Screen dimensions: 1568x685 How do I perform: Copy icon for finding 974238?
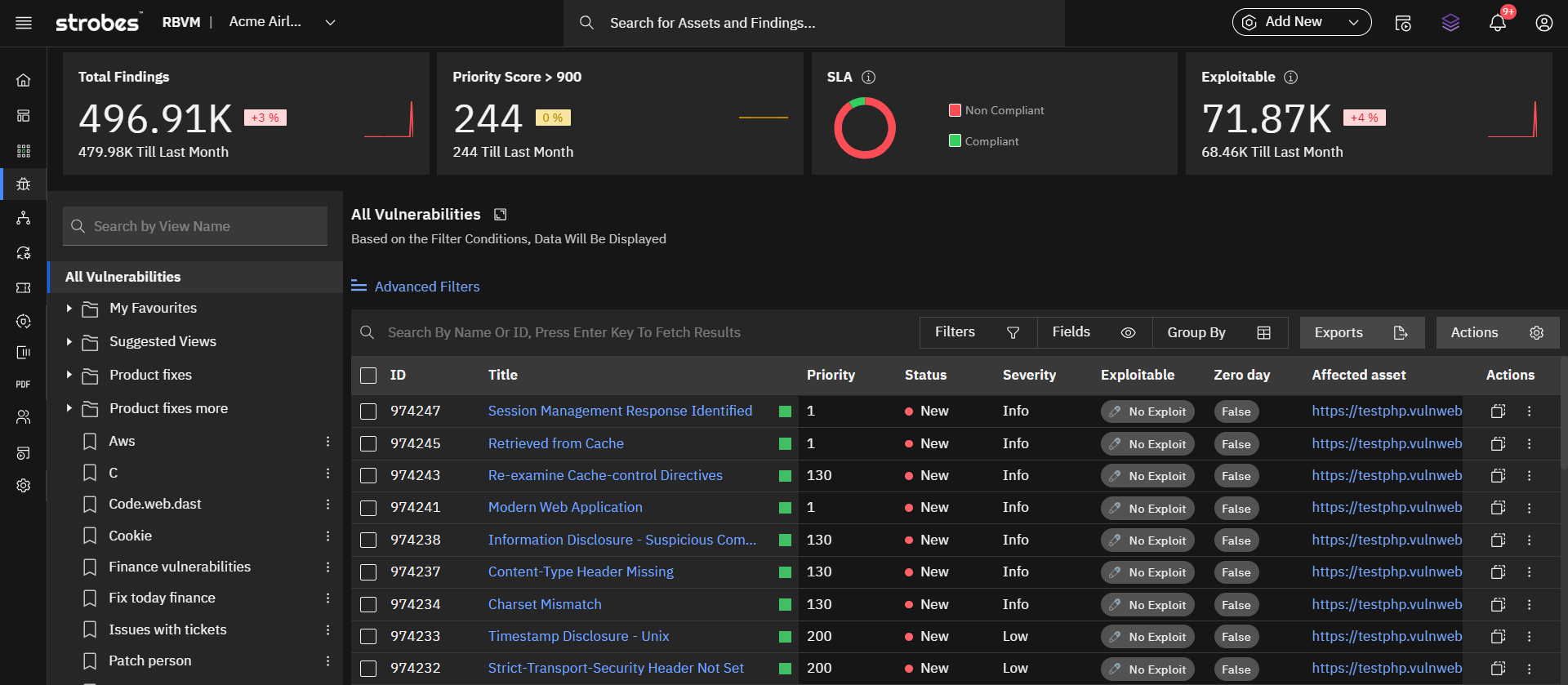[1498, 540]
